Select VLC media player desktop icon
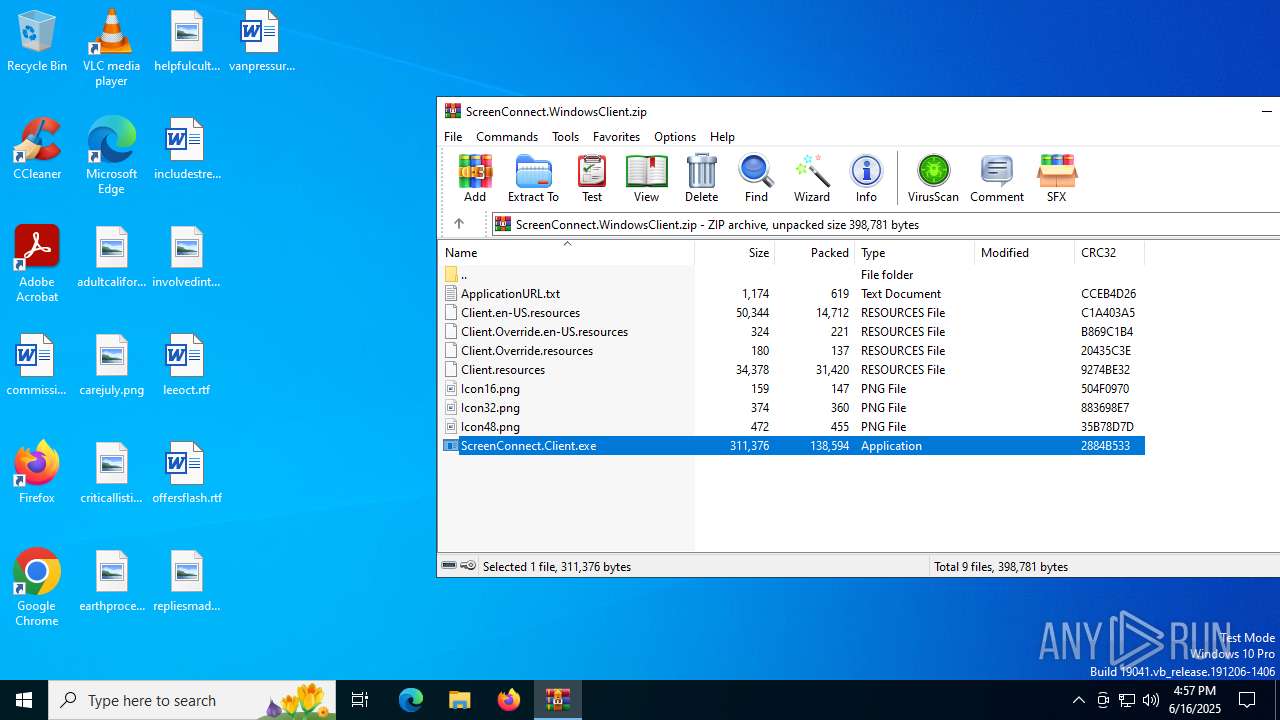 tap(111, 48)
